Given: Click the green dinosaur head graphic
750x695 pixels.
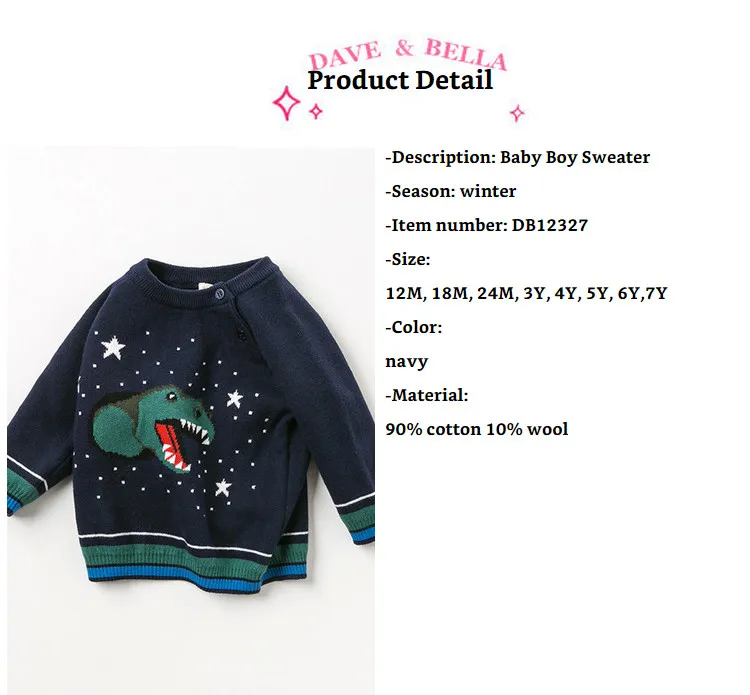Looking at the screenshot, I should [x=153, y=428].
